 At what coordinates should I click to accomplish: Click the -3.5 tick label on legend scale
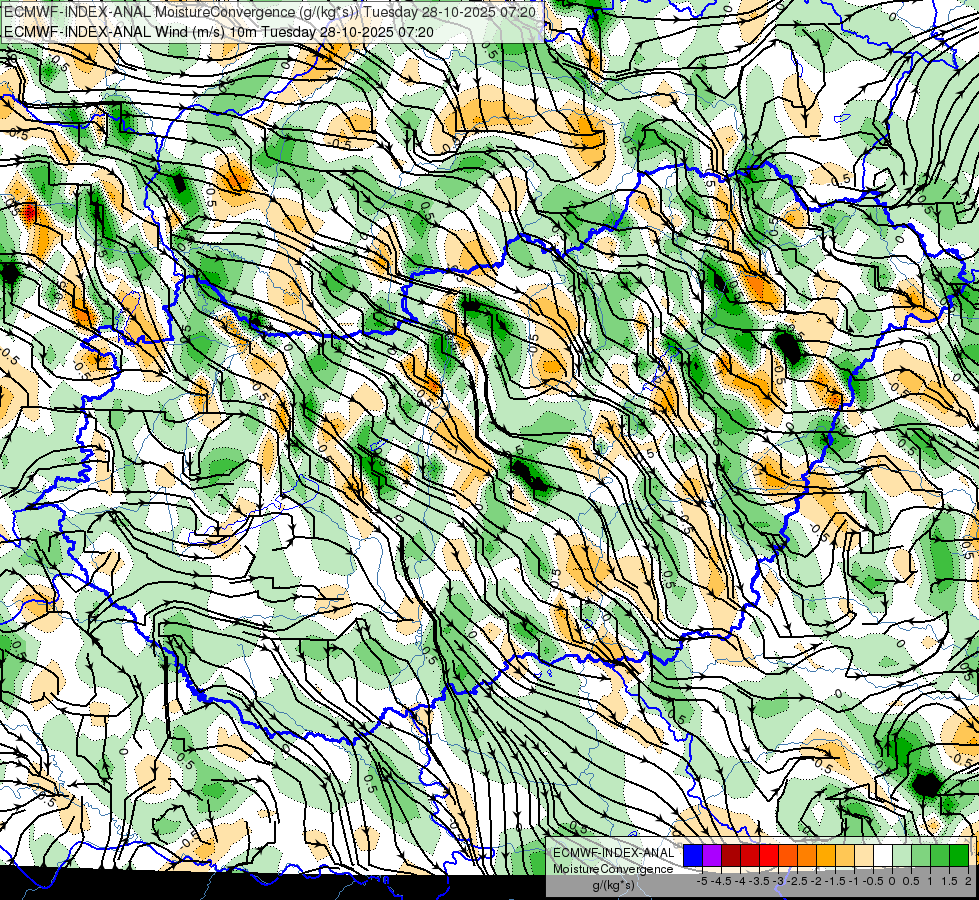click(759, 881)
